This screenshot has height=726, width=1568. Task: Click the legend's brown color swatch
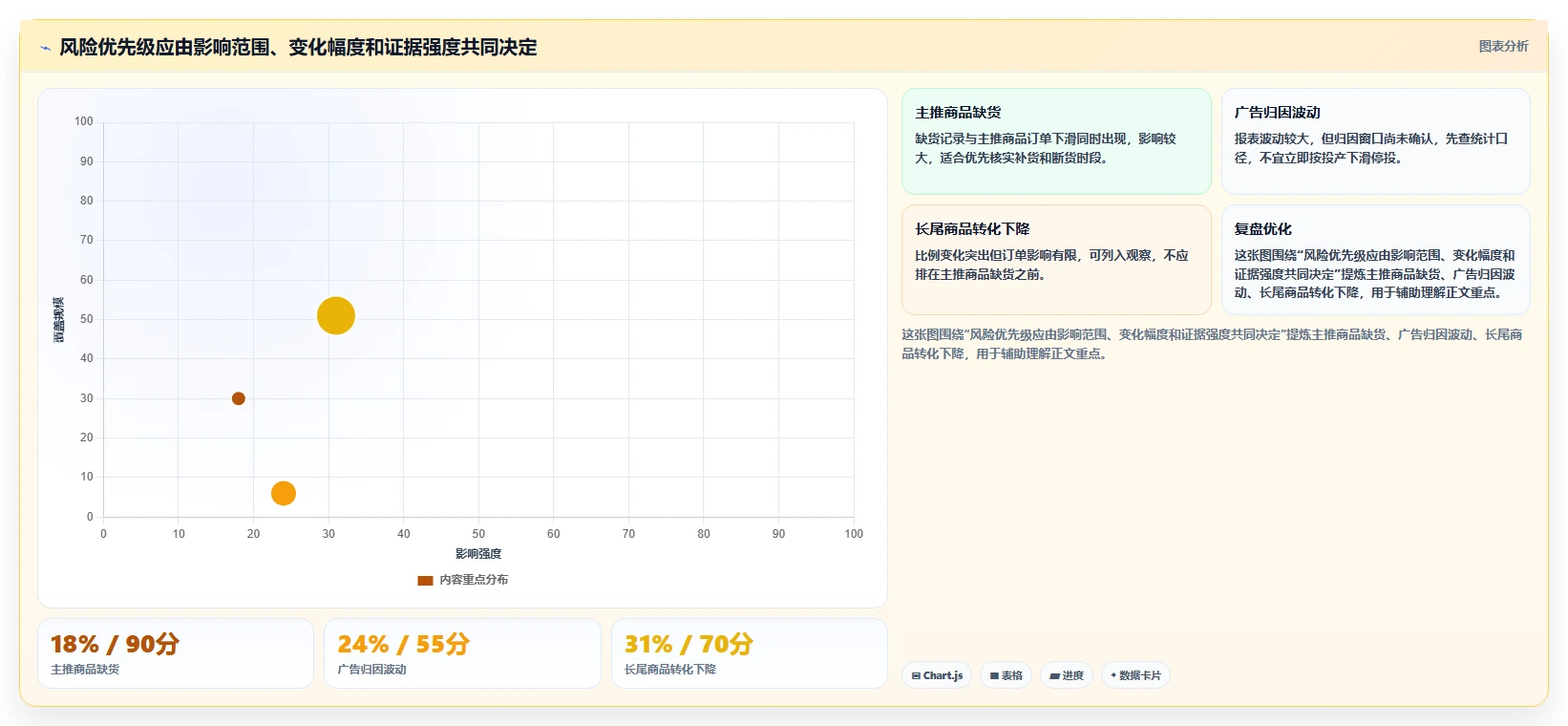426,580
